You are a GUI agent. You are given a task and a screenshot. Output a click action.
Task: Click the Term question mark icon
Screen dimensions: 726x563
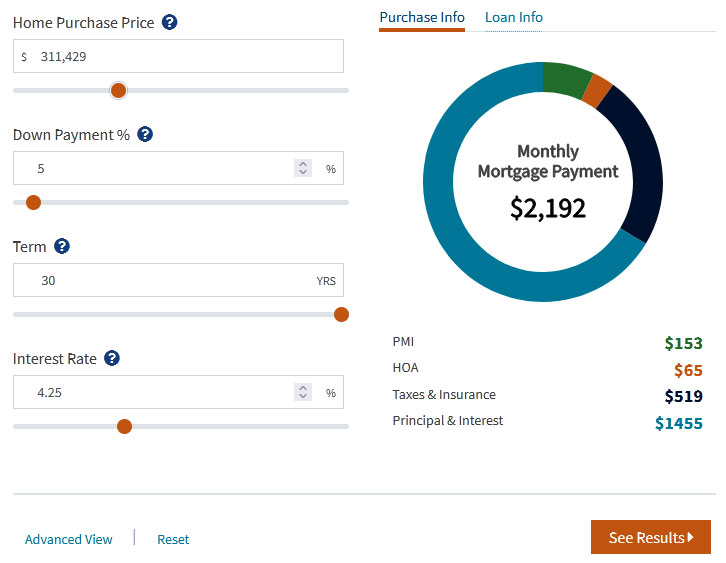point(62,246)
